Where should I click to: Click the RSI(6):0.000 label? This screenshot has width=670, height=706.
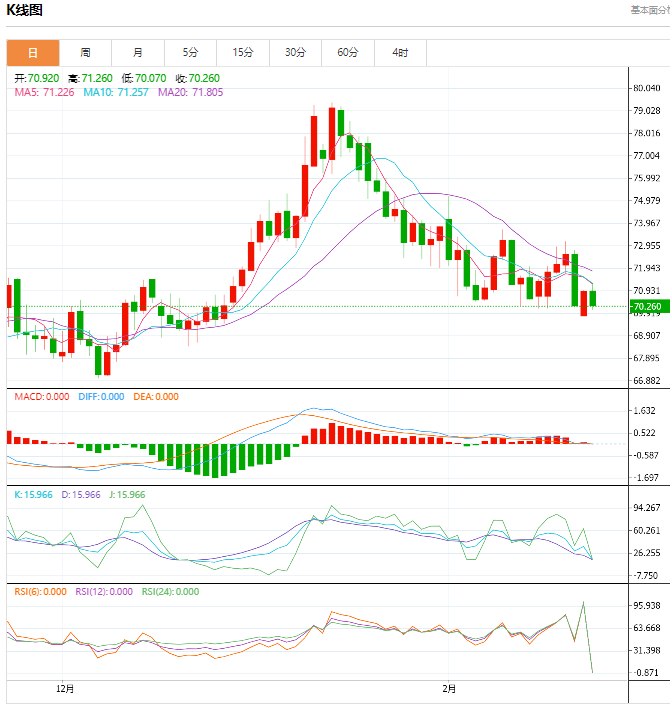[41, 592]
